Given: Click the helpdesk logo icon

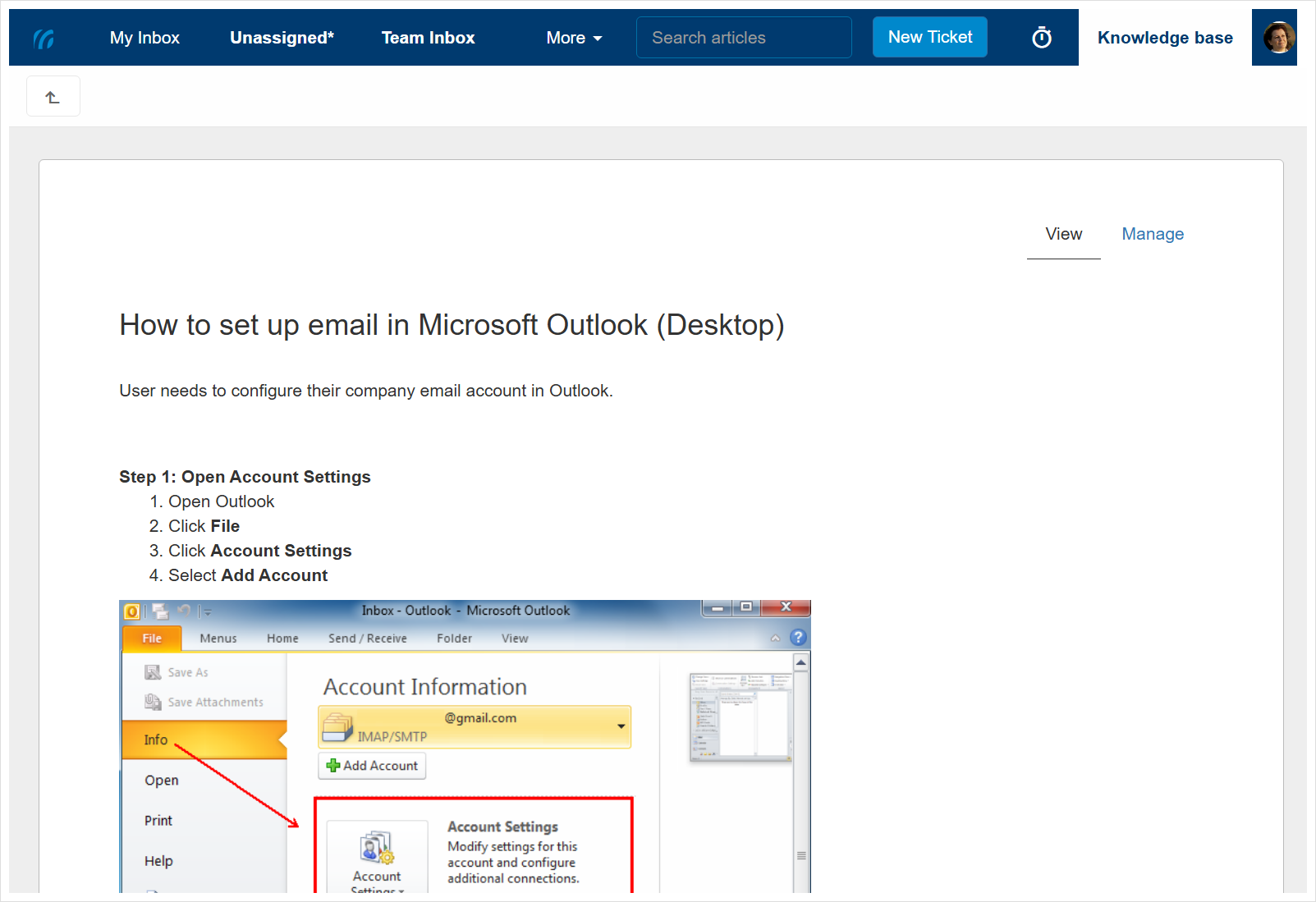Looking at the screenshot, I should [x=44, y=38].
